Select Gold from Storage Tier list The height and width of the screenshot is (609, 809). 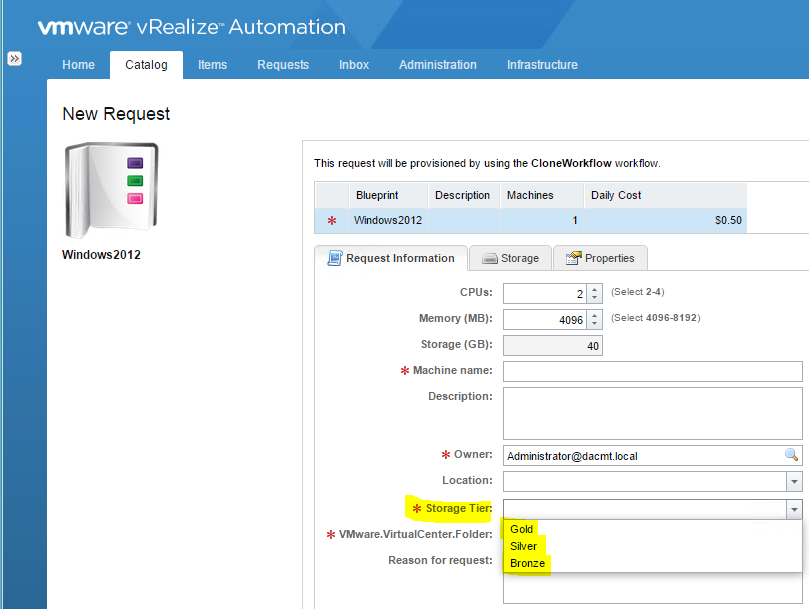click(x=522, y=529)
